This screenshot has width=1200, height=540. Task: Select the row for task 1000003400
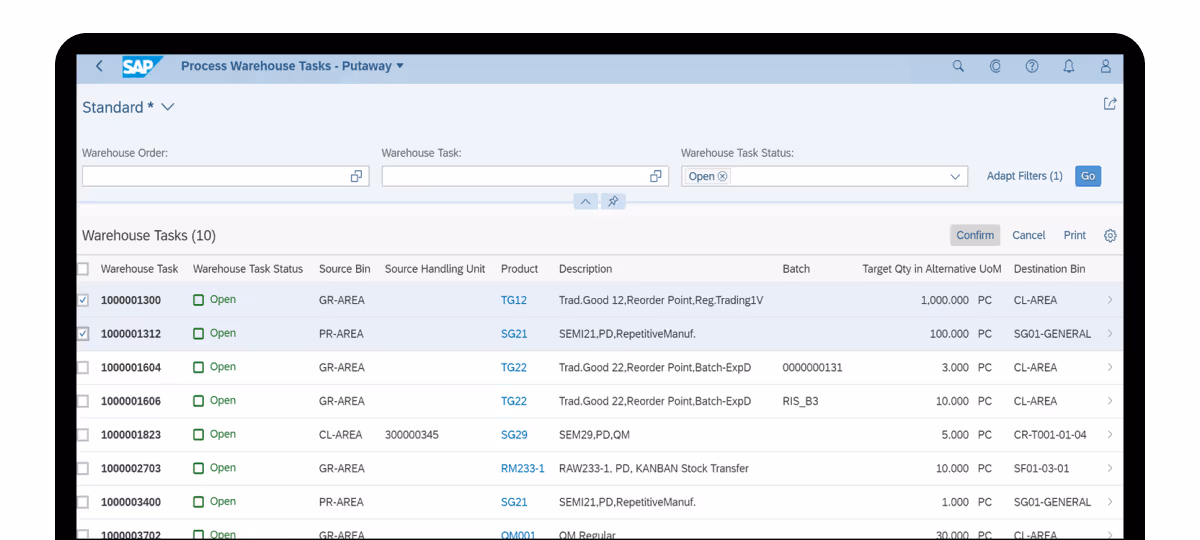(x=83, y=502)
